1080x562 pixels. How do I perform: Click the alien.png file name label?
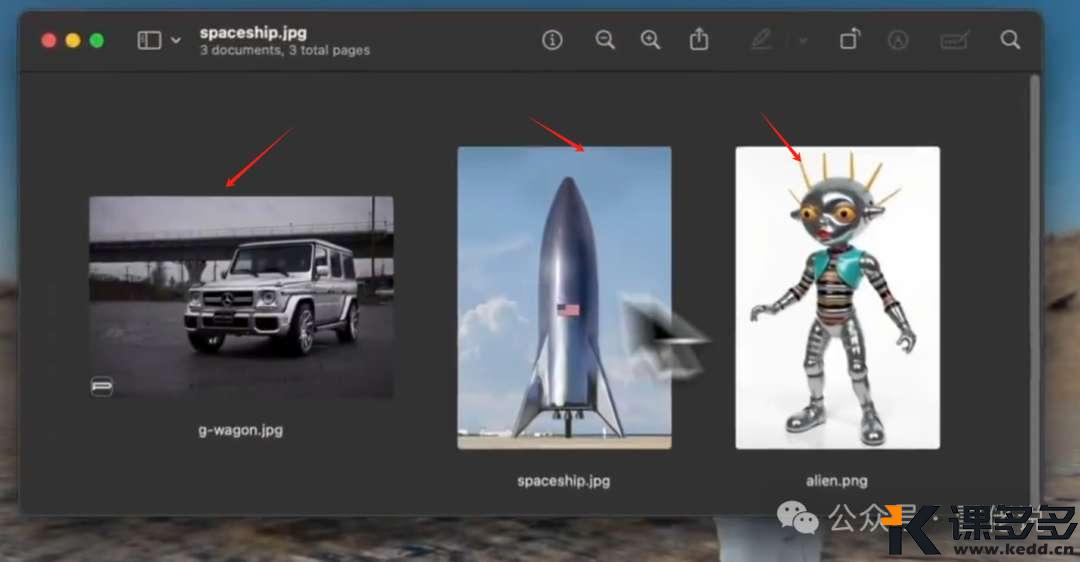coord(837,480)
